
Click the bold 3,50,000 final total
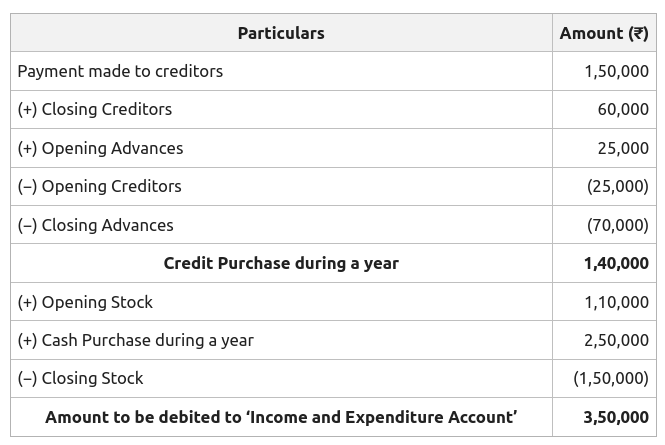pos(616,417)
